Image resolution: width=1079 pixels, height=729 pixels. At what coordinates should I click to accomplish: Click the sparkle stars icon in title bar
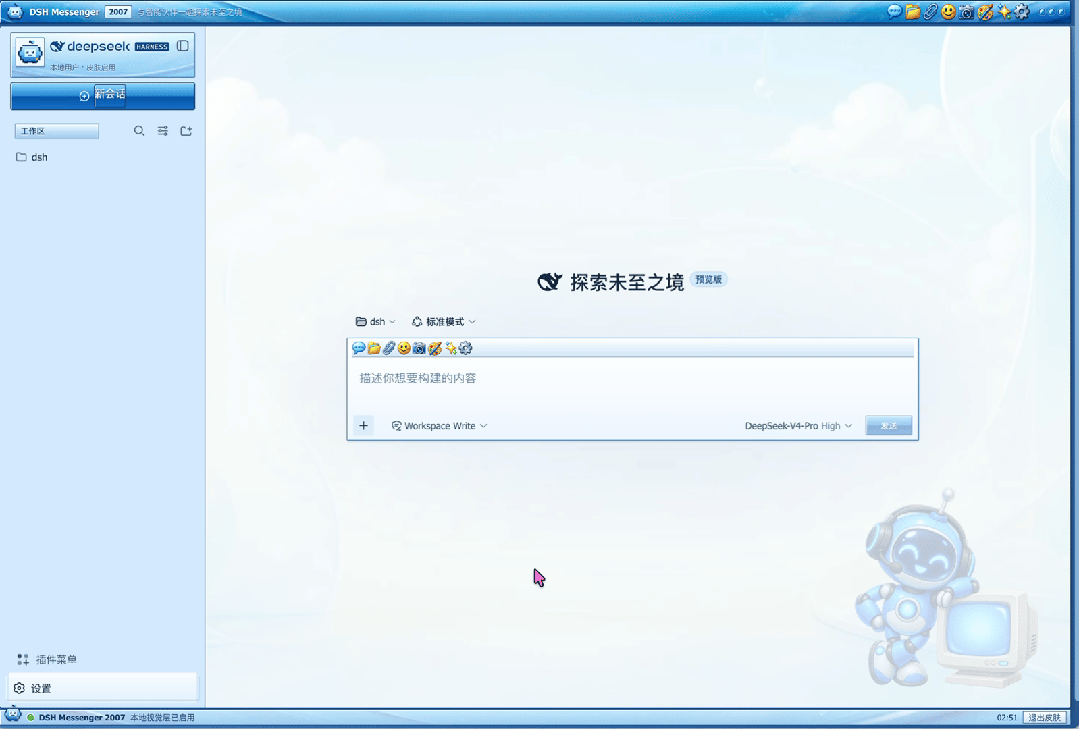pyautogui.click(x=1003, y=12)
